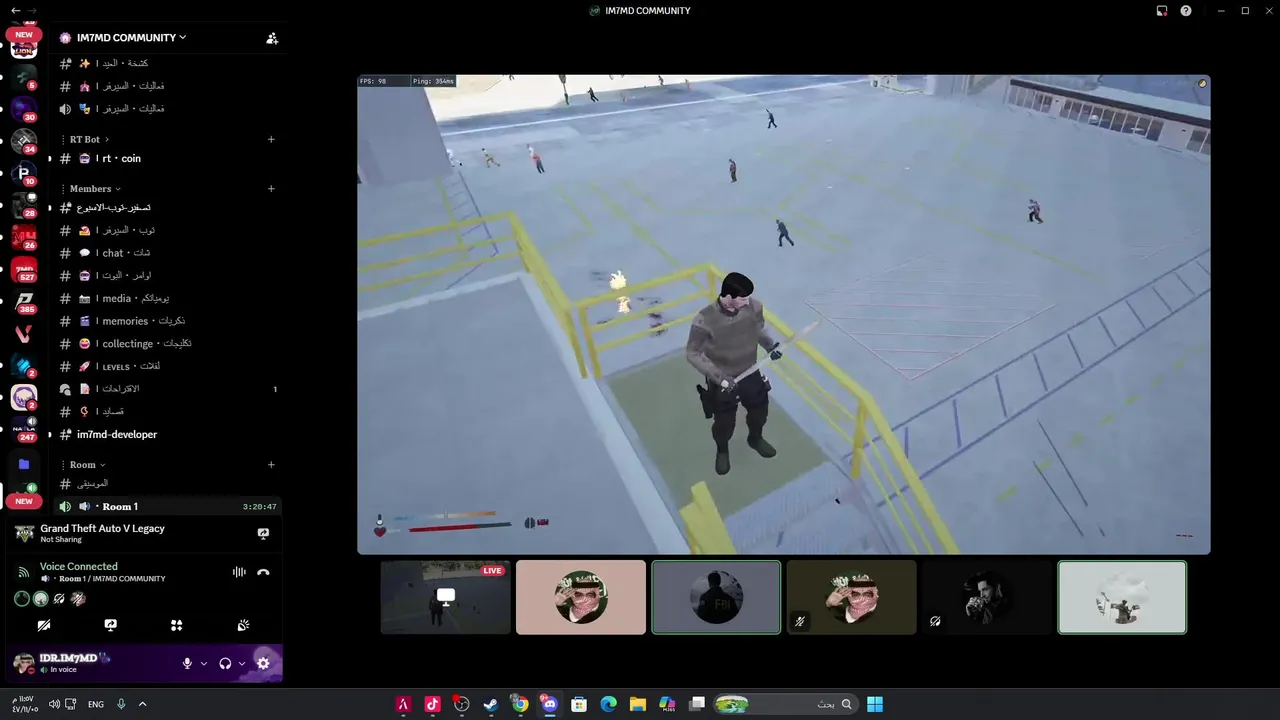Open the memories channel
Image resolution: width=1280 pixels, height=720 pixels.
coord(166,321)
